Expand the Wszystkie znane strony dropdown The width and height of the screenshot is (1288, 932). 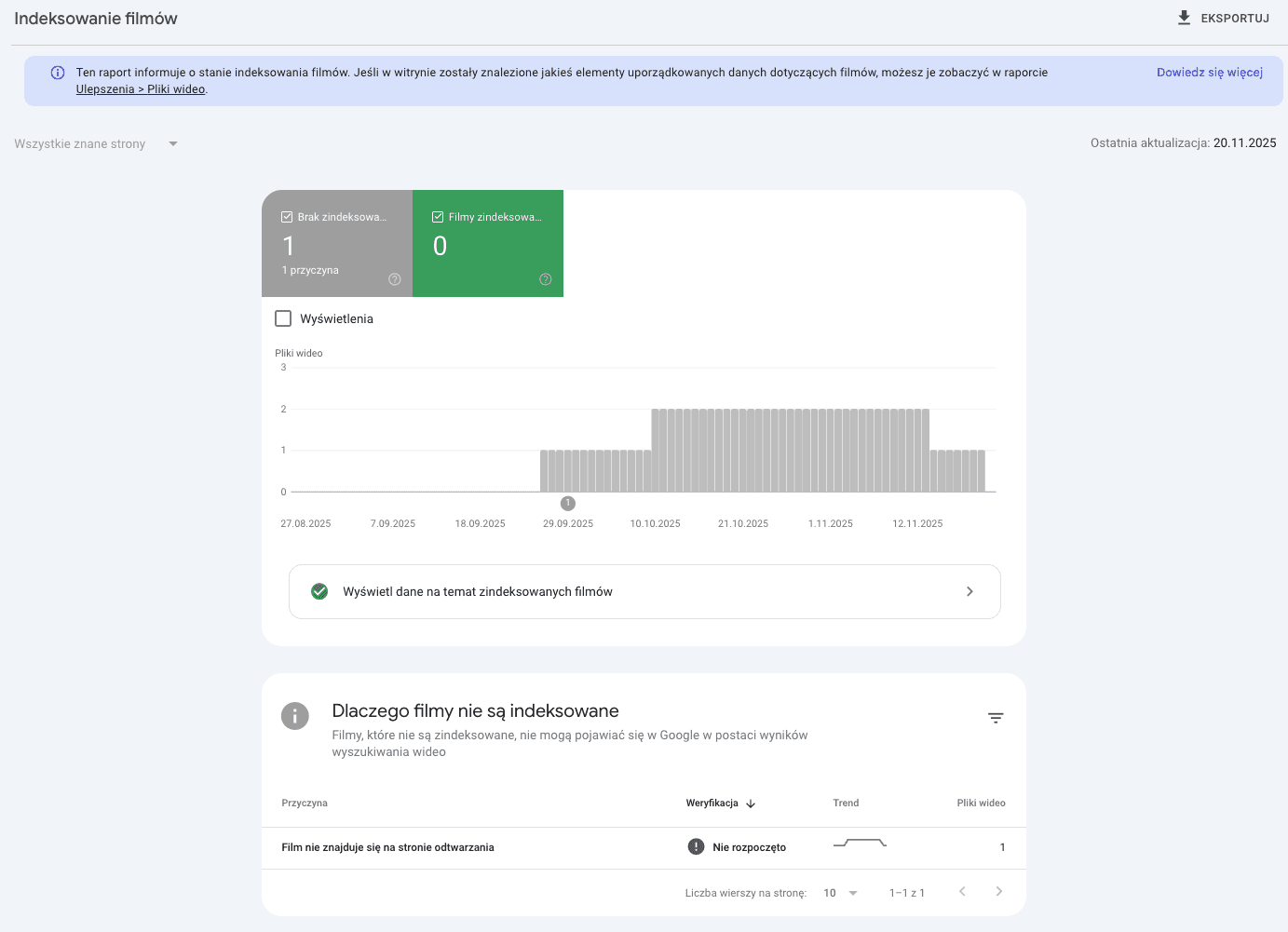point(96,143)
